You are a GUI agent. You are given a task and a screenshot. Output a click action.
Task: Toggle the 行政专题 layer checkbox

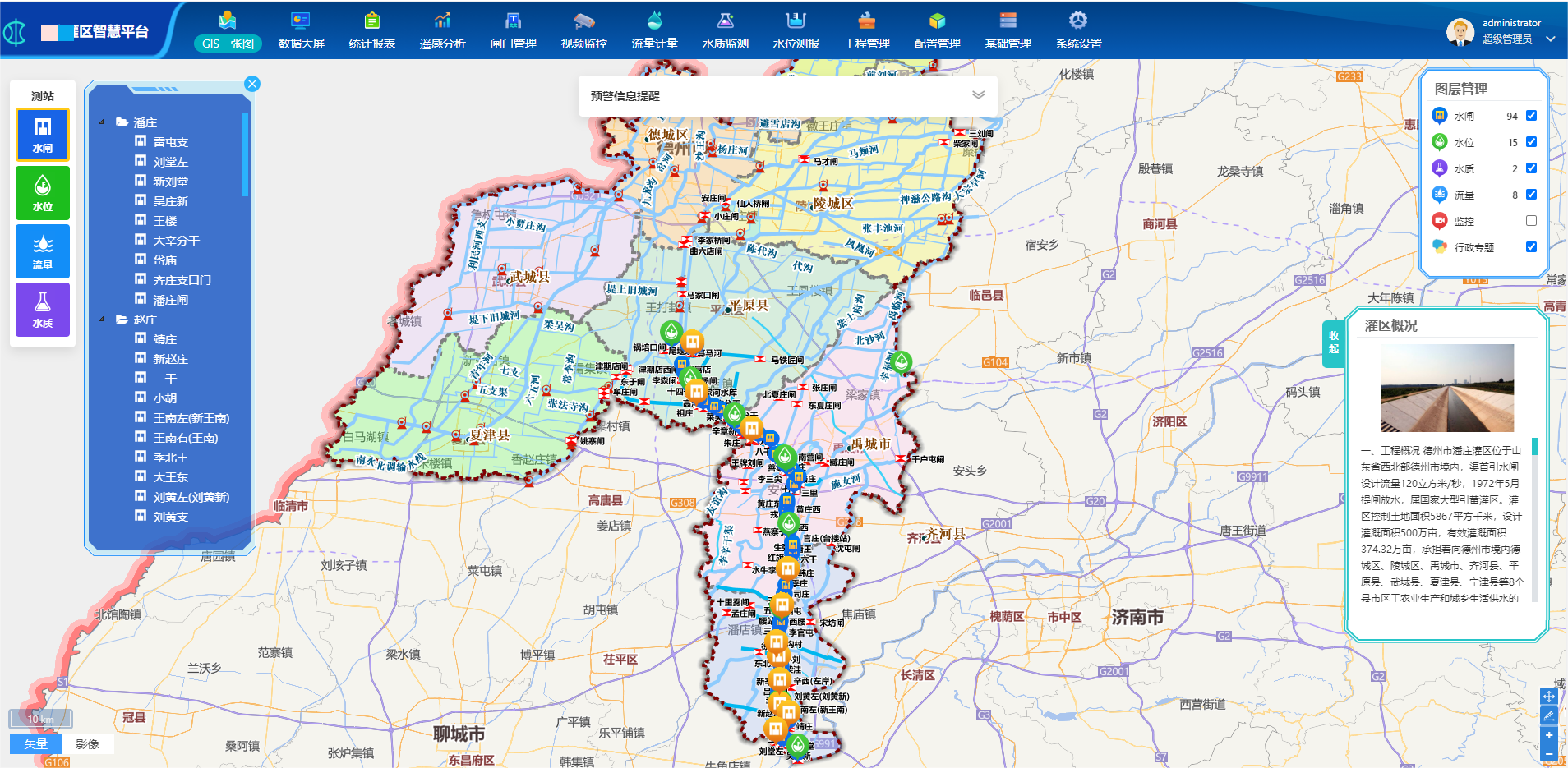click(x=1531, y=247)
